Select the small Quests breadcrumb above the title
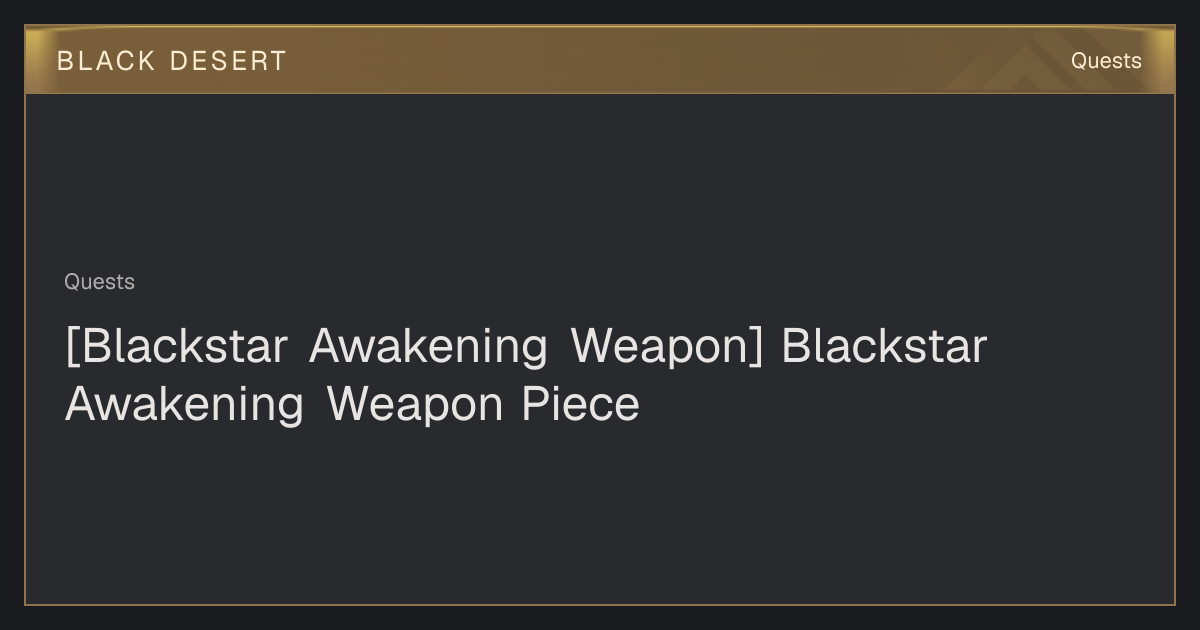This screenshot has width=1200, height=630. point(99,282)
